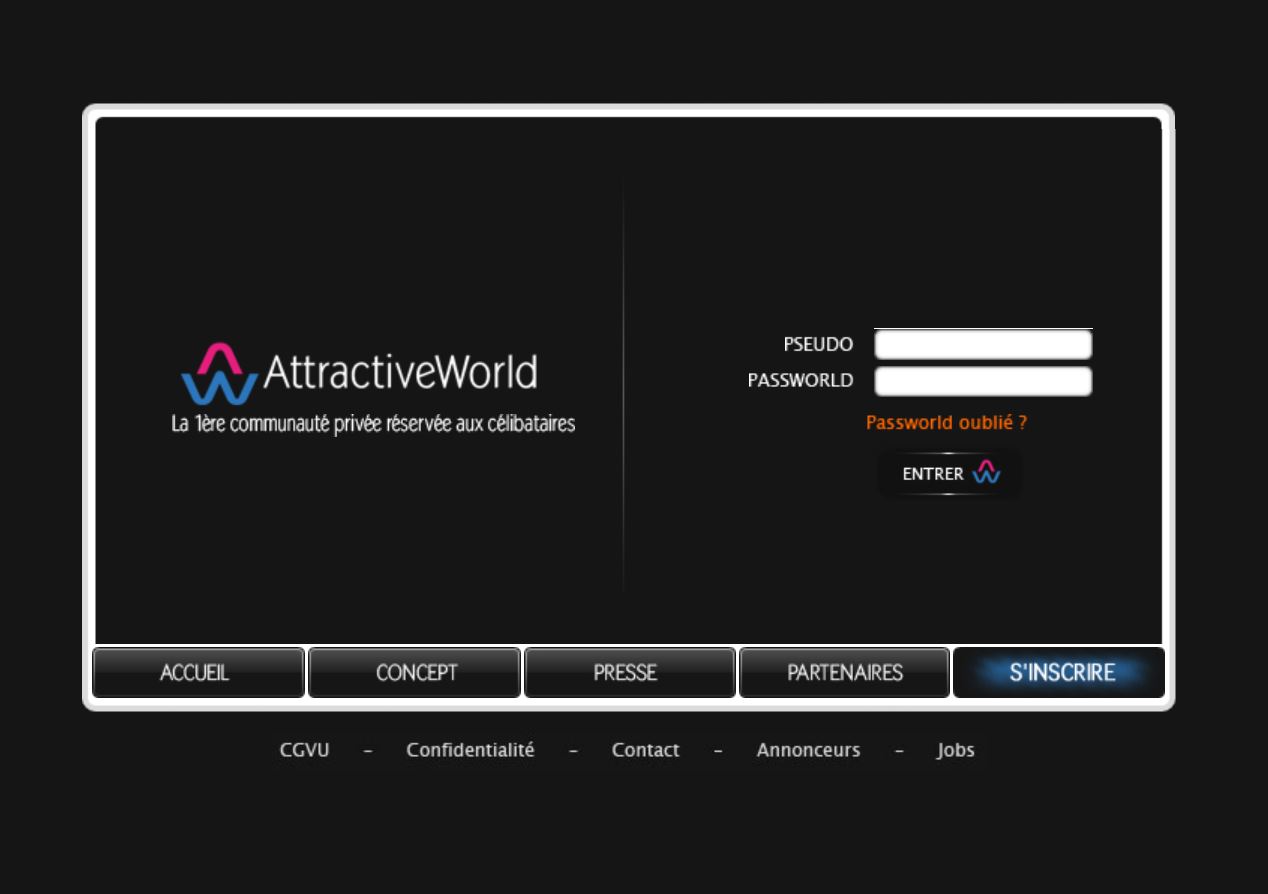1268x894 pixels.
Task: Click the S'INSCRIRE sign-up button
Action: coord(1059,672)
